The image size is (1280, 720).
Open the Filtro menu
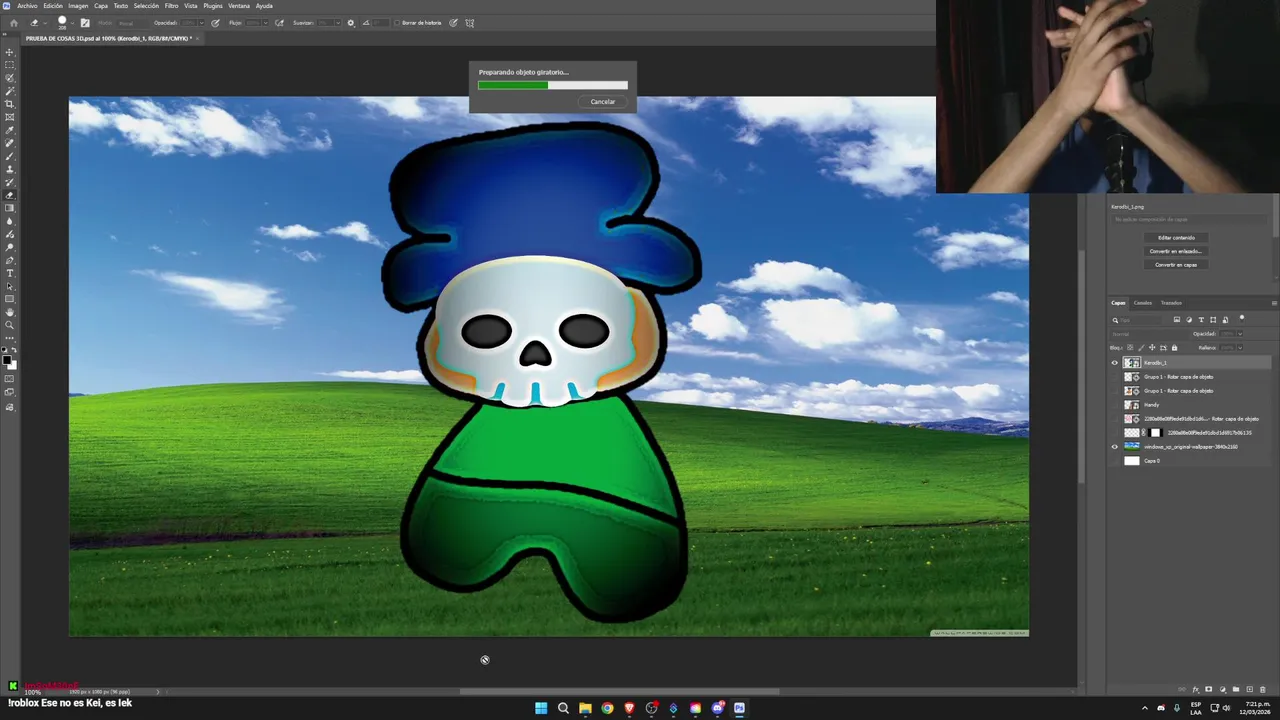pos(171,6)
